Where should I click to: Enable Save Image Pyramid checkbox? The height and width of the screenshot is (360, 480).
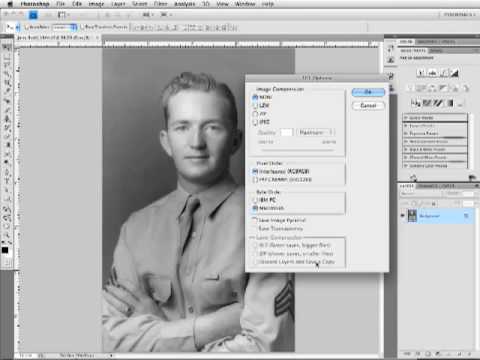[255, 220]
